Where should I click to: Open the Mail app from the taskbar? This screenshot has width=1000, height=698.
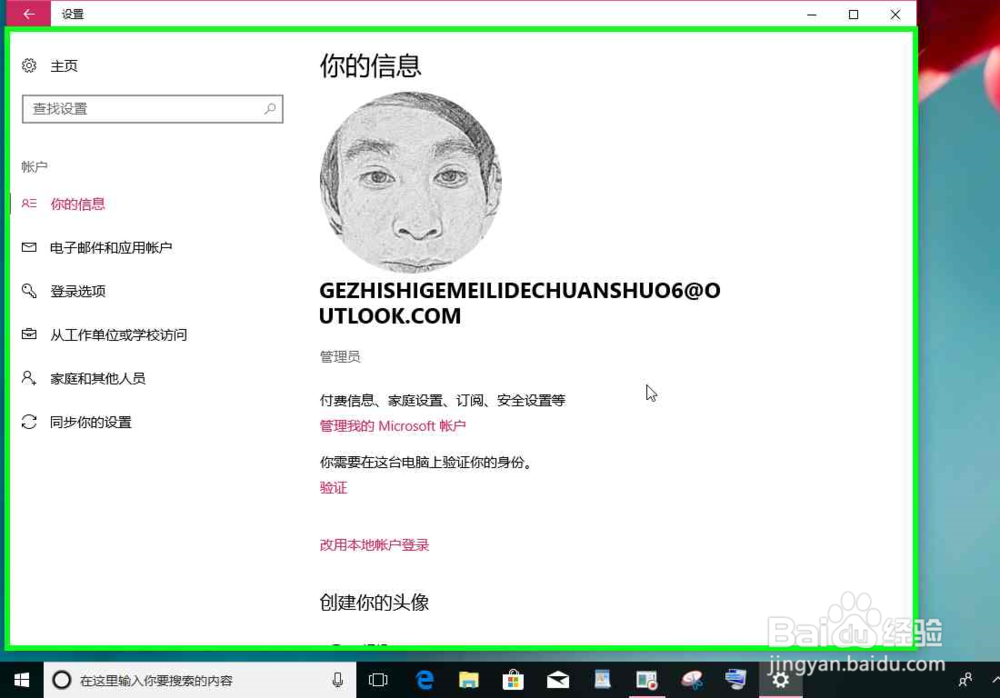[558, 680]
